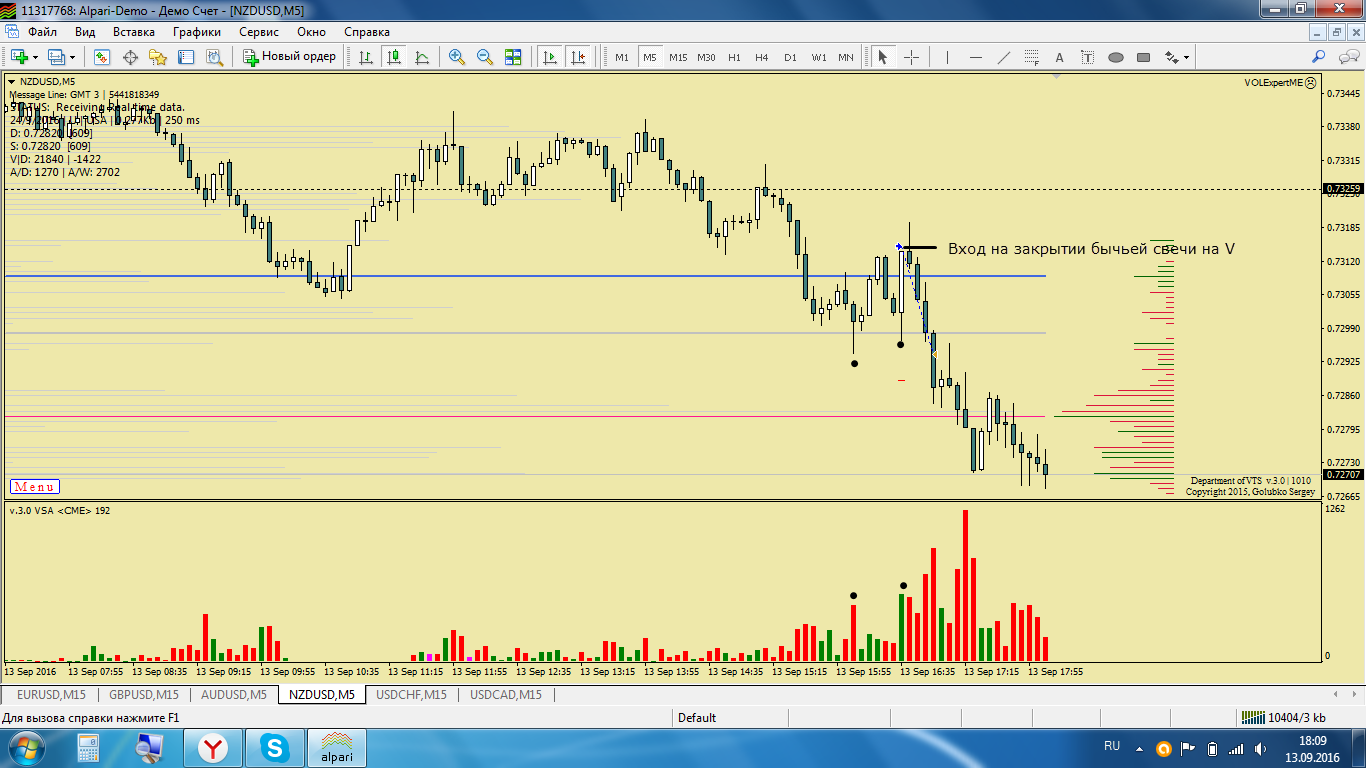Zoom in the chart
Screen dimensions: 1366x768
pyautogui.click(x=457, y=57)
